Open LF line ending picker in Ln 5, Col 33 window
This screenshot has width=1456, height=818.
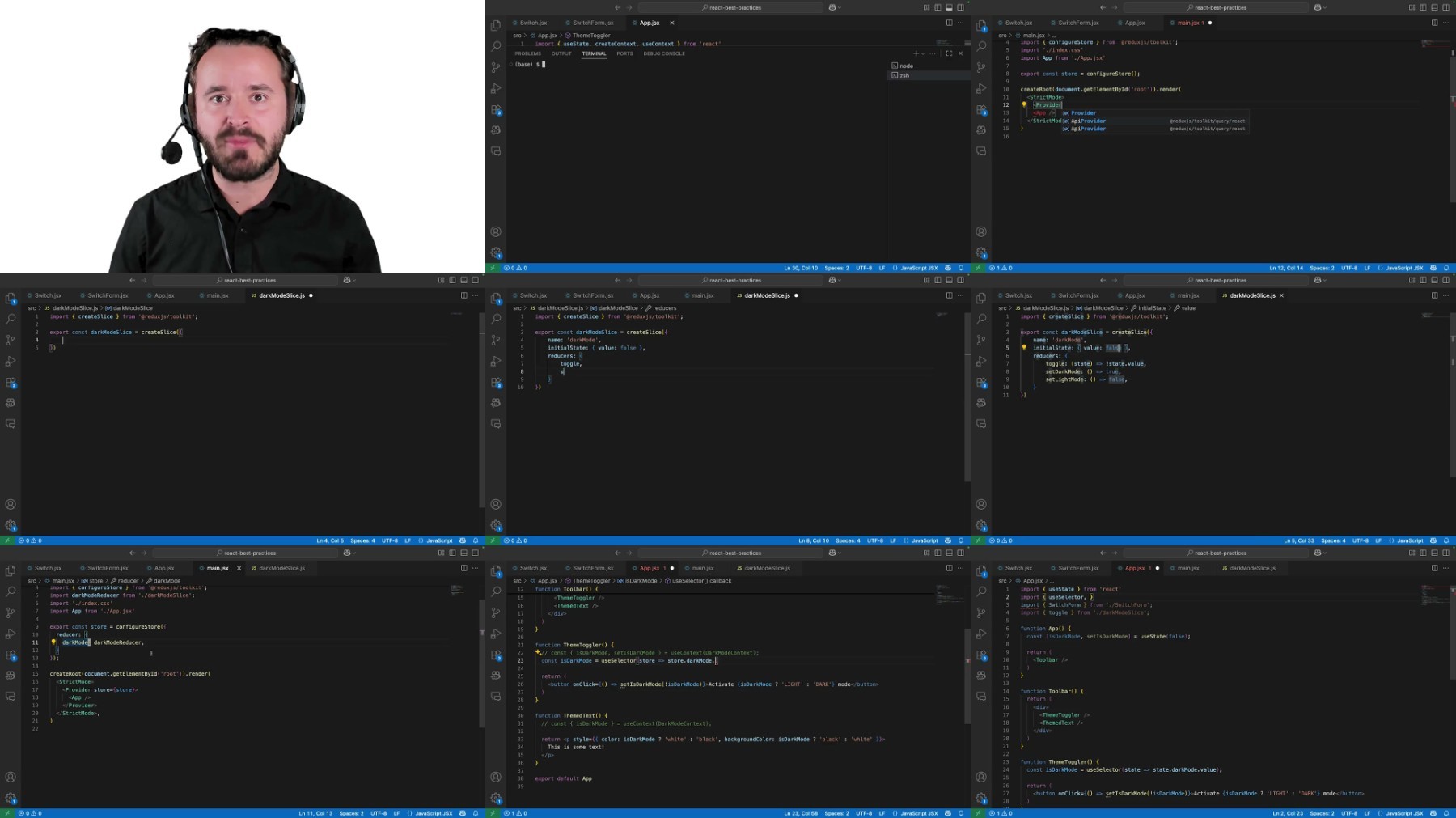pyautogui.click(x=1378, y=540)
